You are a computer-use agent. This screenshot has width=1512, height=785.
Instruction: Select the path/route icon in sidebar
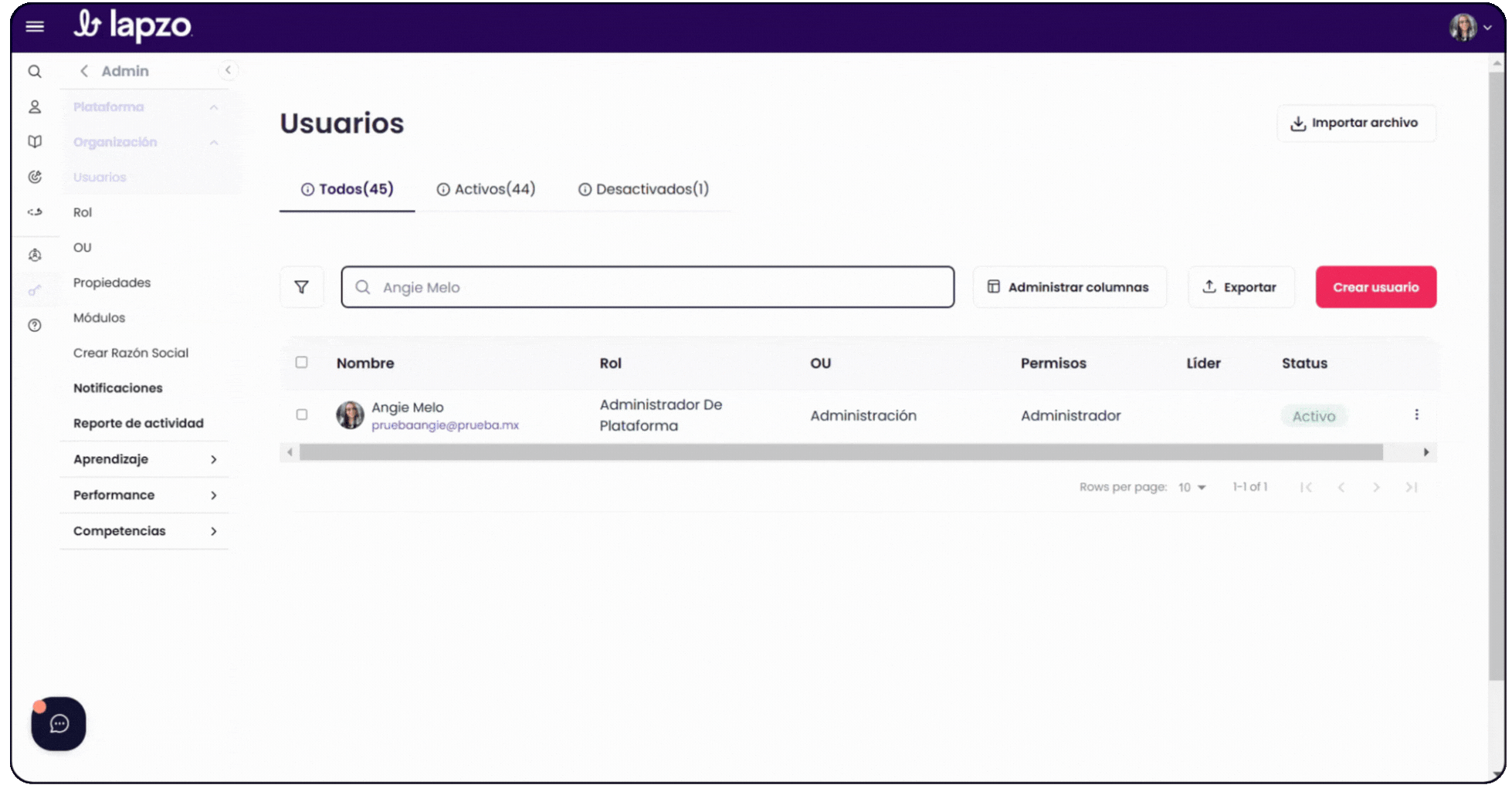coord(35,212)
